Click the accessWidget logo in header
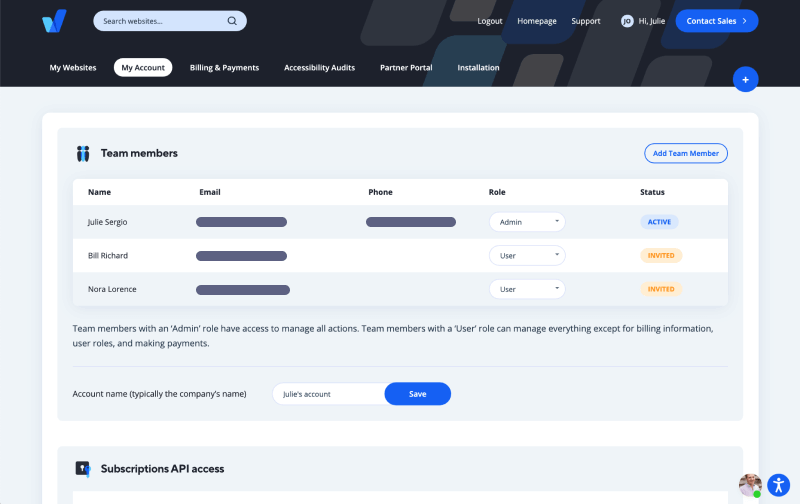The width and height of the screenshot is (800, 504). [54, 21]
